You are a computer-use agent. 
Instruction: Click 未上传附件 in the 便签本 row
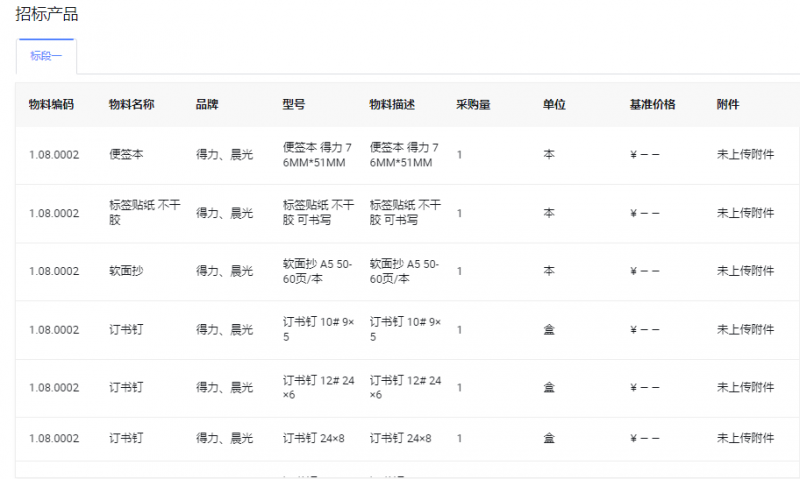tap(745, 155)
